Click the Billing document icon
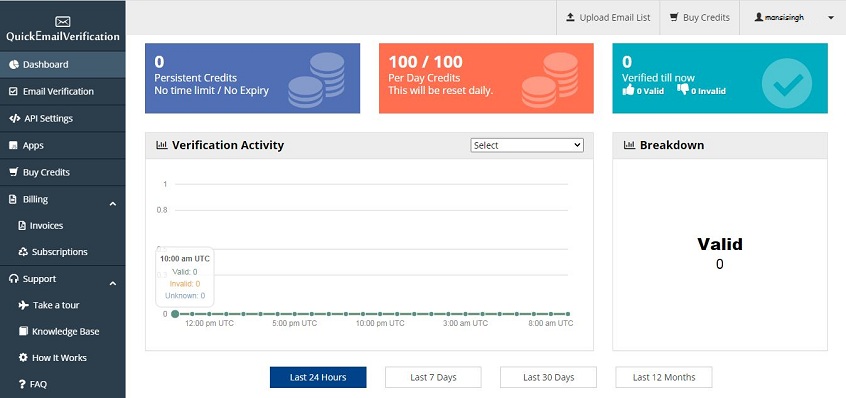The width and height of the screenshot is (846, 398). pos(13,199)
